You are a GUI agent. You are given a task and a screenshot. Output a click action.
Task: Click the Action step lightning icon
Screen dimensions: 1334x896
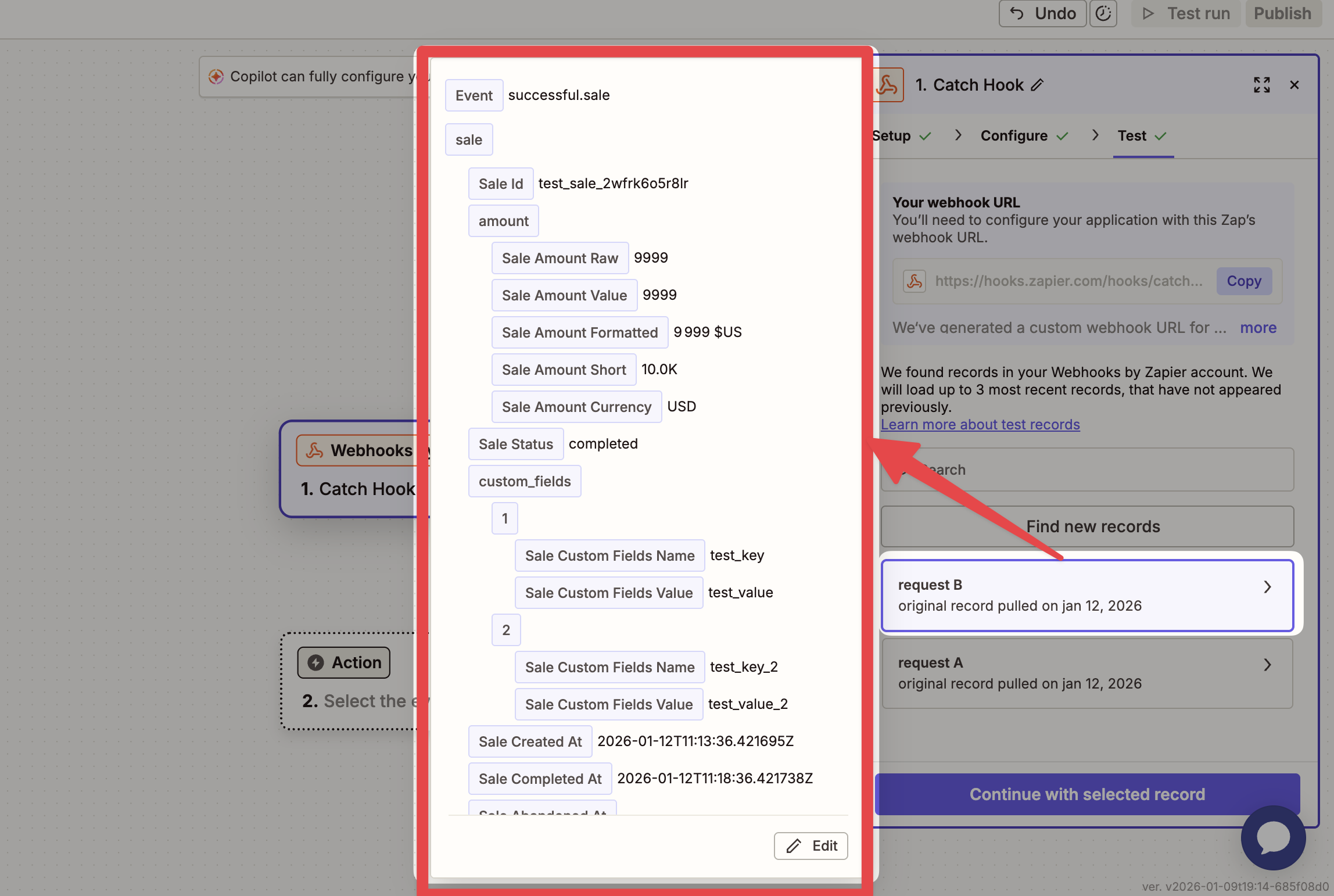(315, 662)
